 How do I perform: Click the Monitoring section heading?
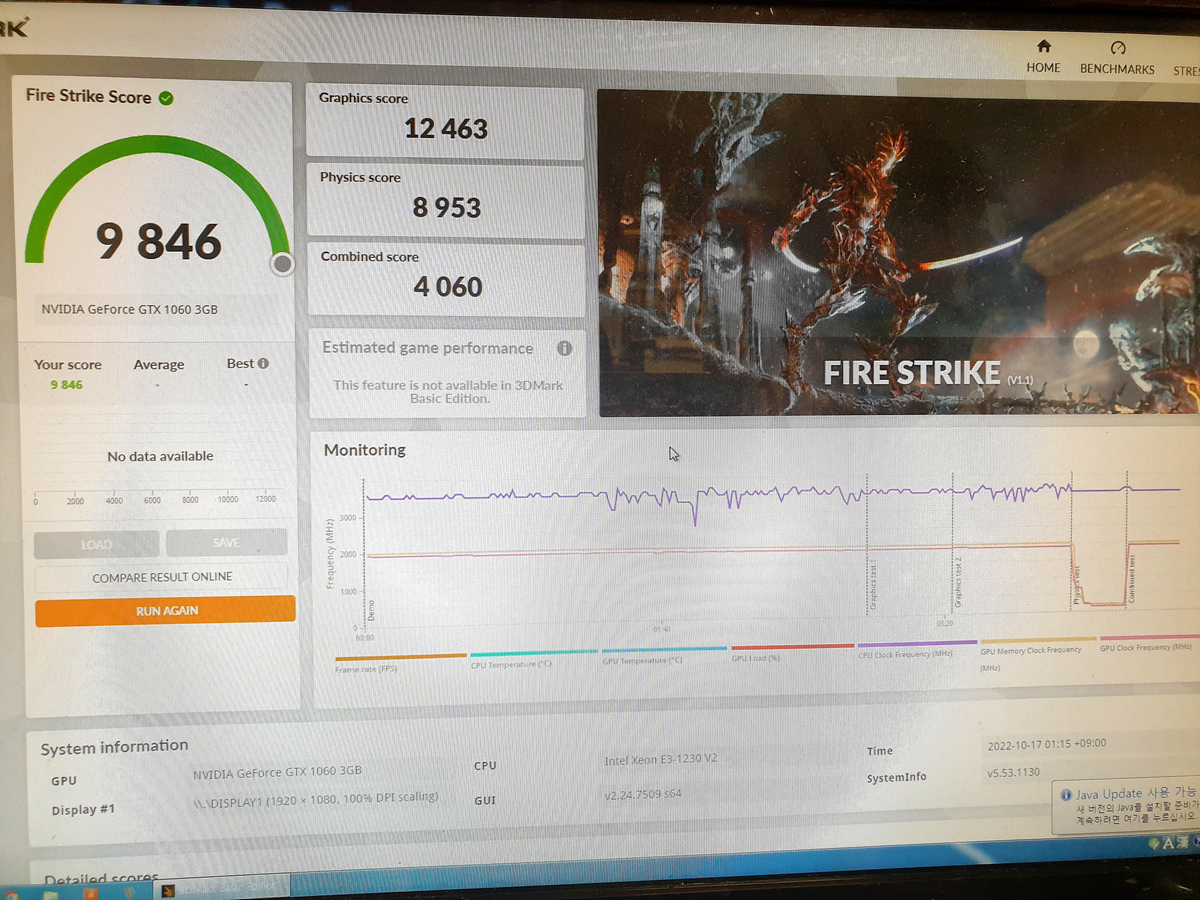tap(364, 450)
